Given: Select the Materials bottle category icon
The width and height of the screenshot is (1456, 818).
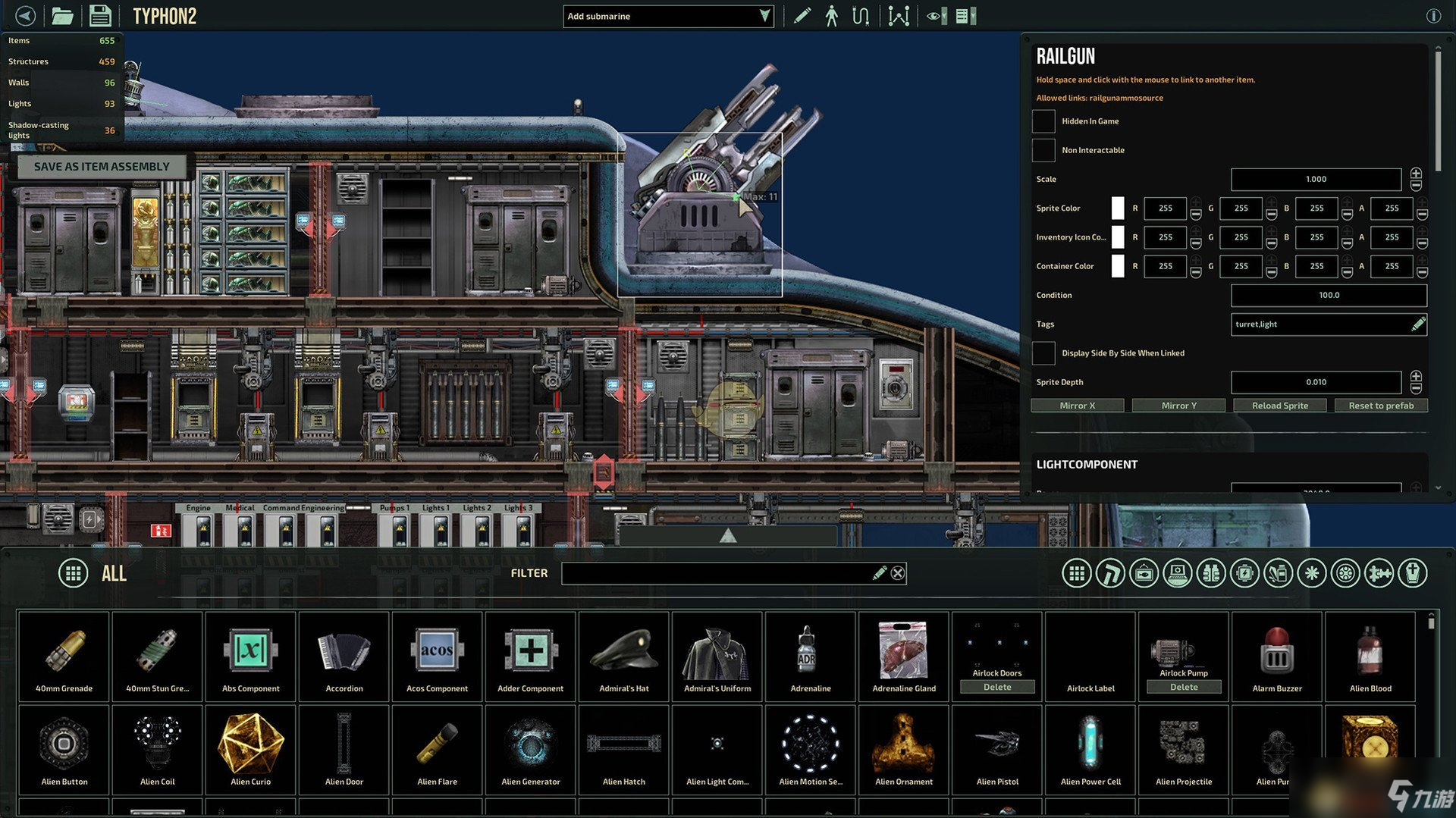Looking at the screenshot, I should pyautogui.click(x=1279, y=573).
